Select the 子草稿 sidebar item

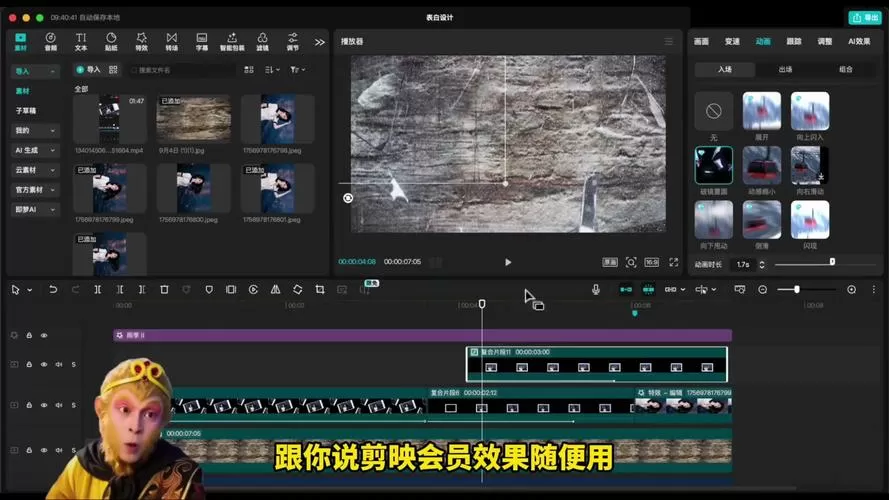click(x=26, y=111)
